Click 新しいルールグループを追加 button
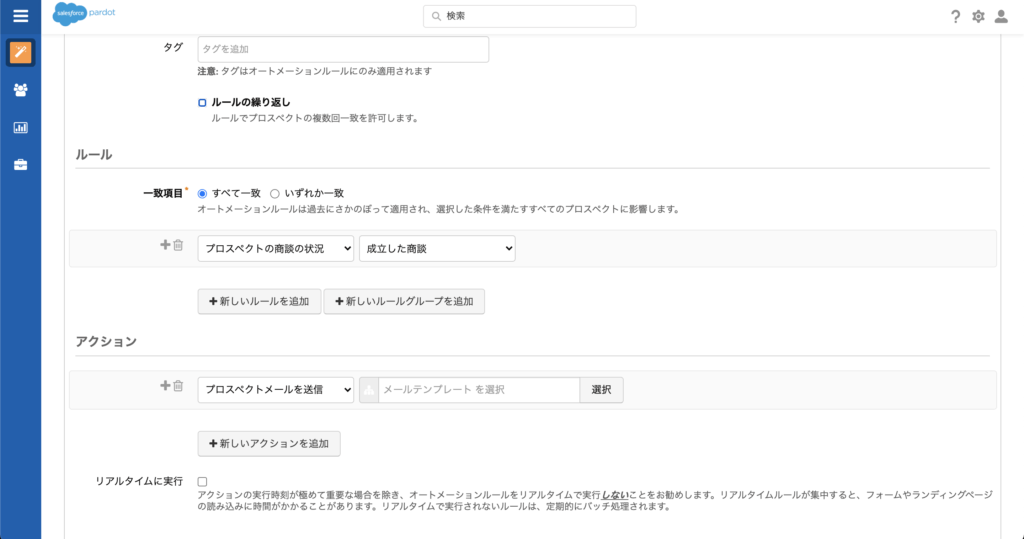1024x539 pixels. 404,301
